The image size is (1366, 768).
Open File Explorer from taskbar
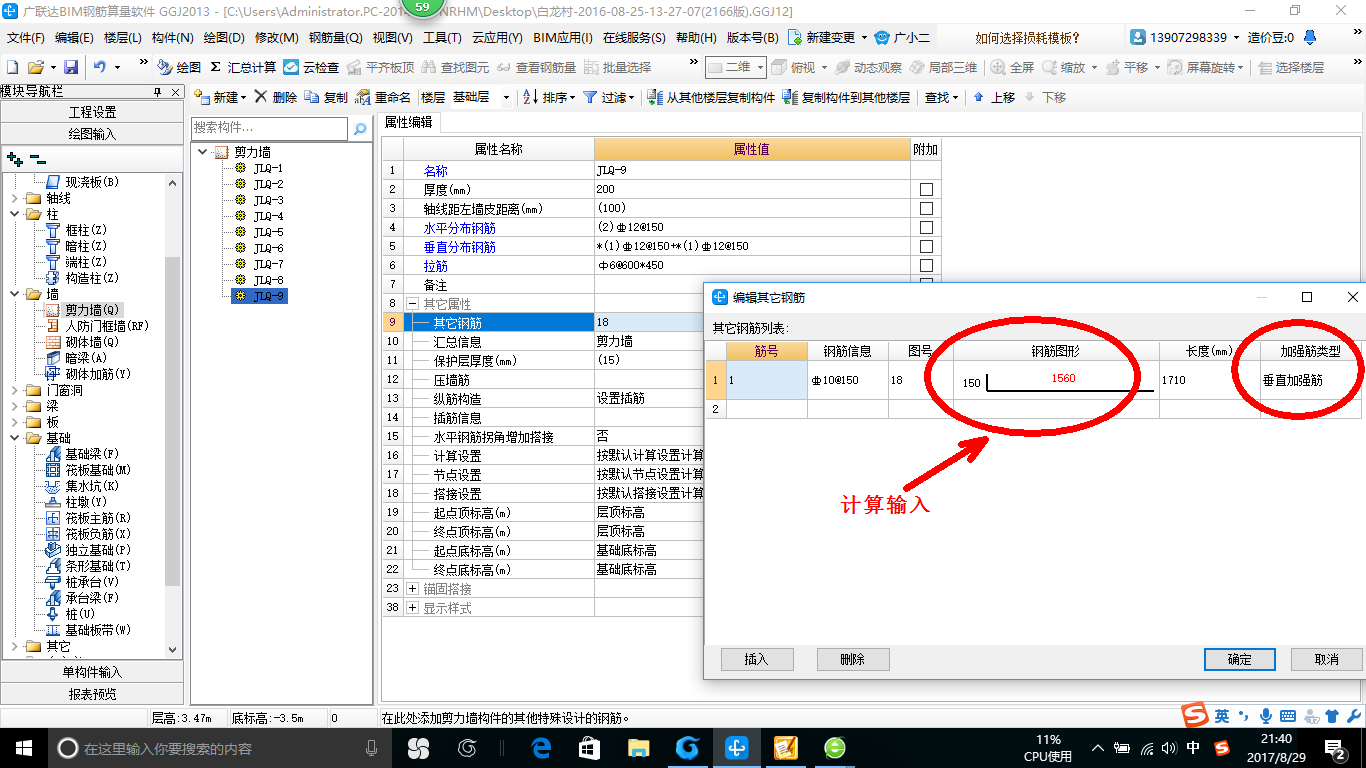638,747
